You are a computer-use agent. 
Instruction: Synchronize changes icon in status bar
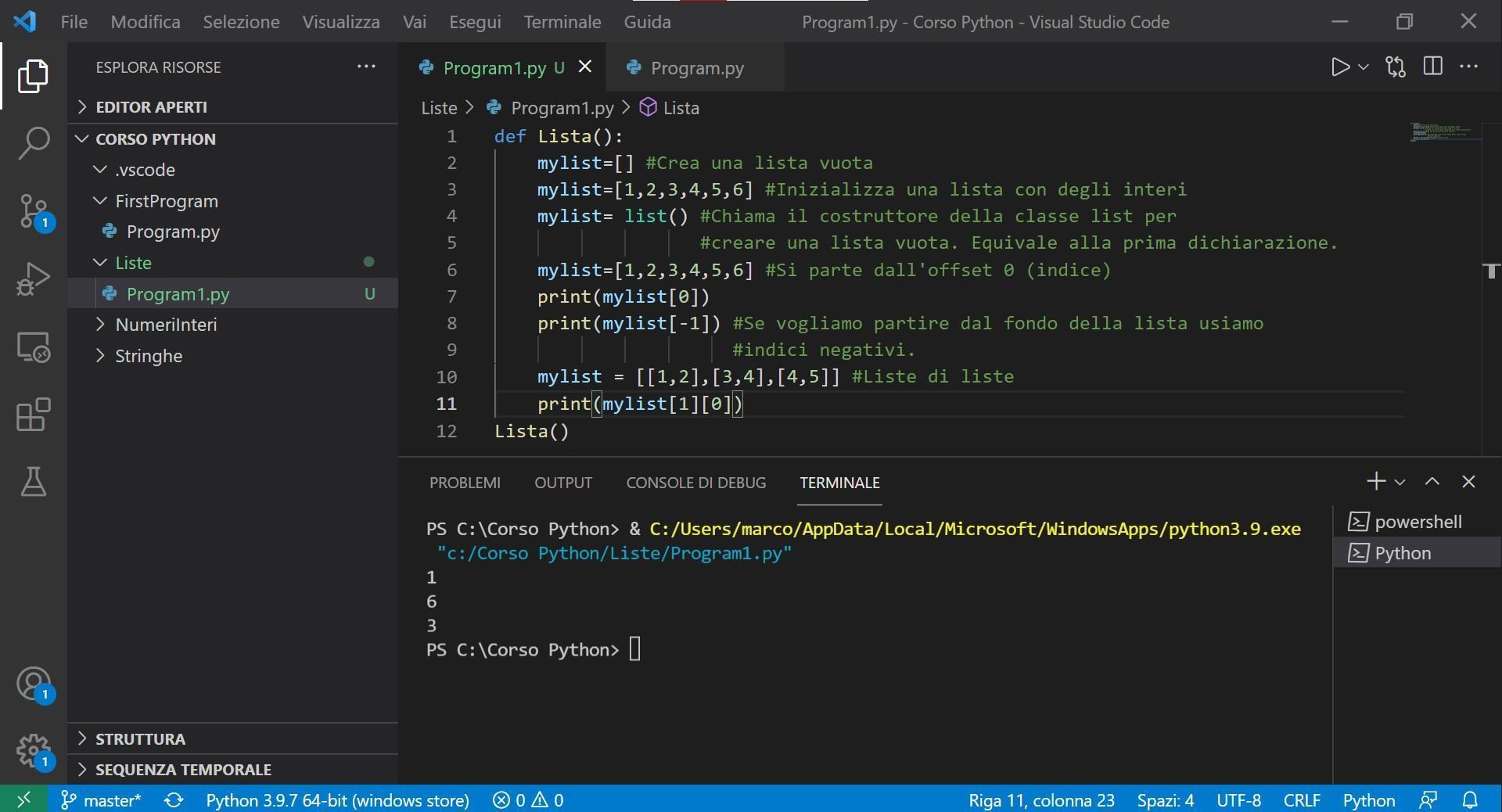click(174, 799)
